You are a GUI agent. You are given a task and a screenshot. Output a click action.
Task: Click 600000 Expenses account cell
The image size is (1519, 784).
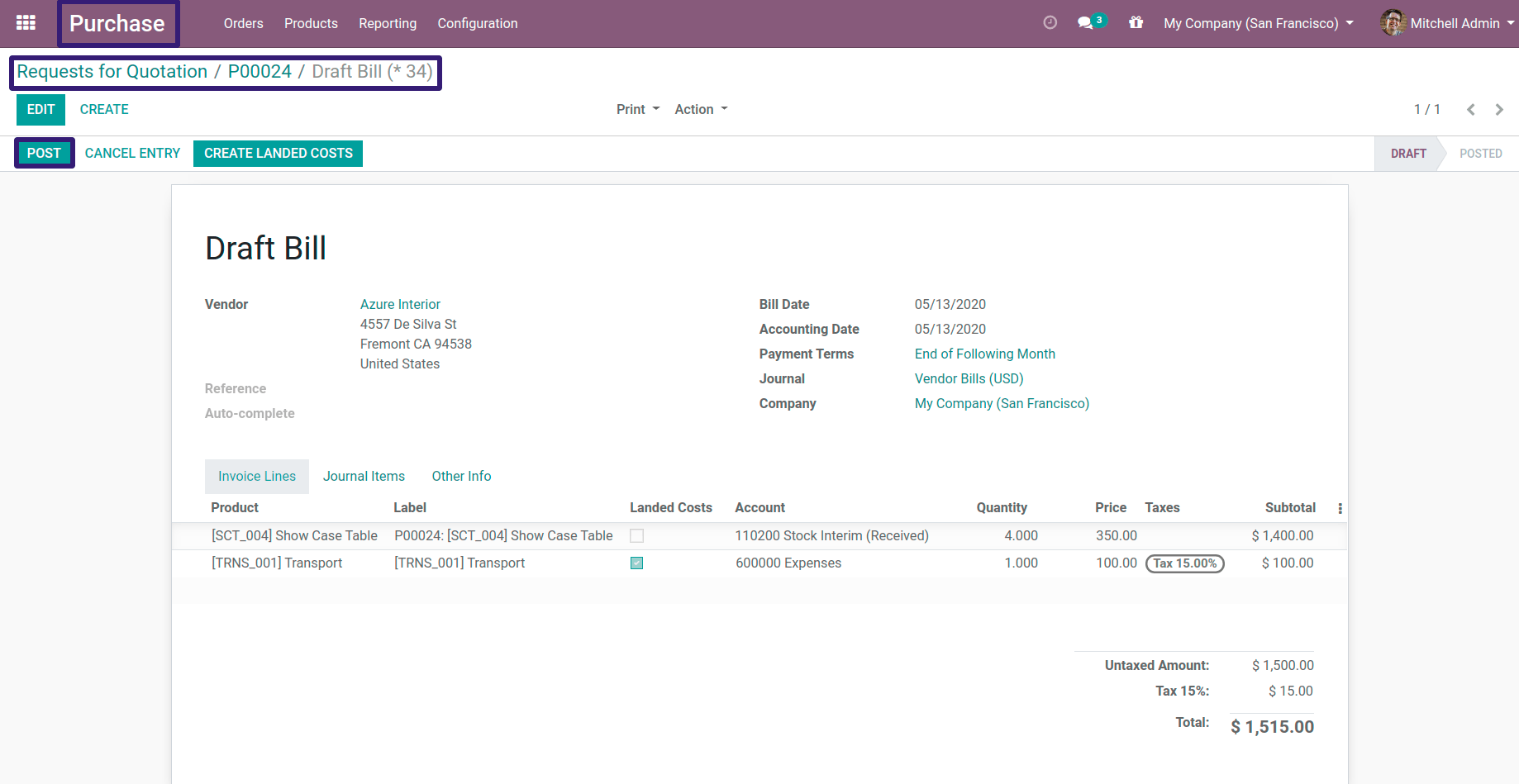(x=788, y=563)
